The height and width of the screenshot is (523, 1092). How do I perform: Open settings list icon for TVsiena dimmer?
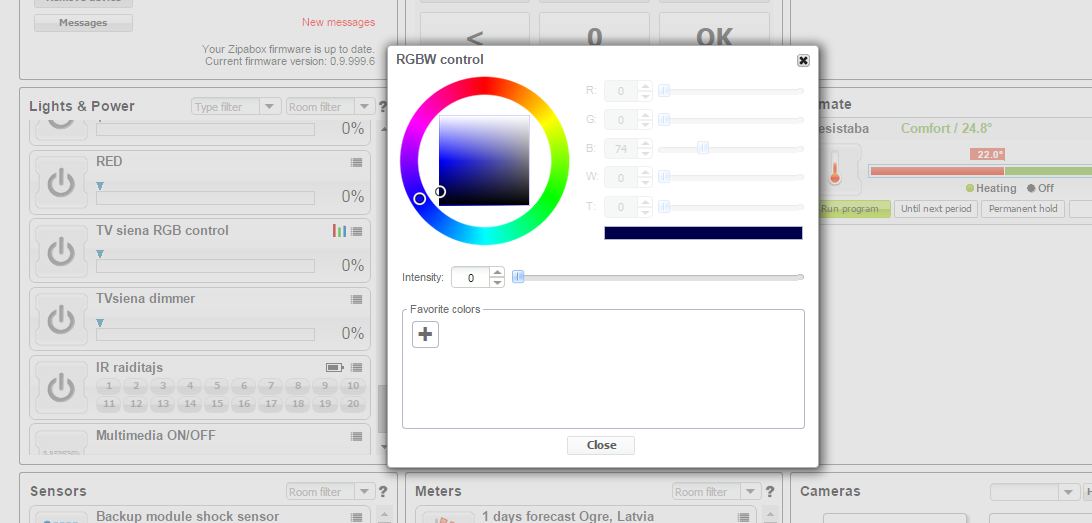click(x=356, y=299)
